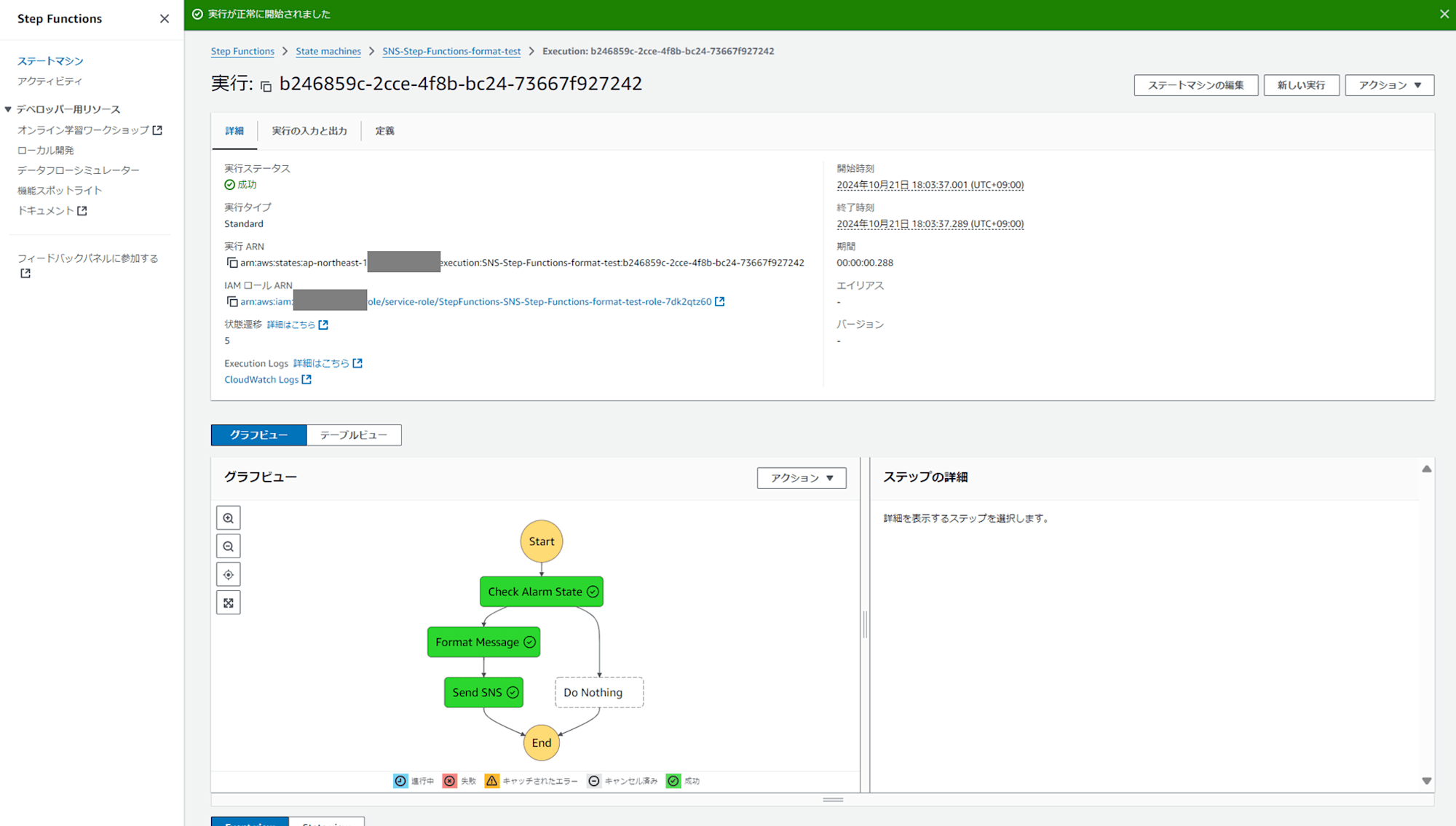Click the zoom out icon in graph view

click(228, 546)
